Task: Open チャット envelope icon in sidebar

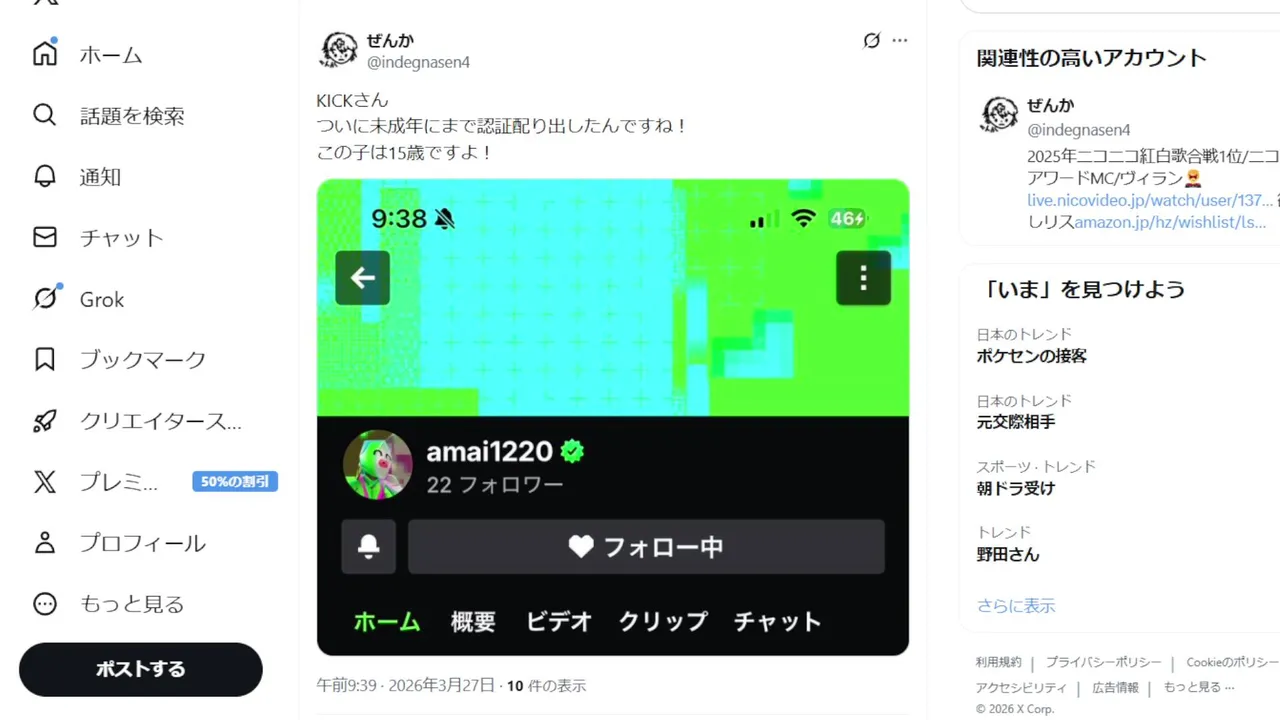Action: point(45,237)
